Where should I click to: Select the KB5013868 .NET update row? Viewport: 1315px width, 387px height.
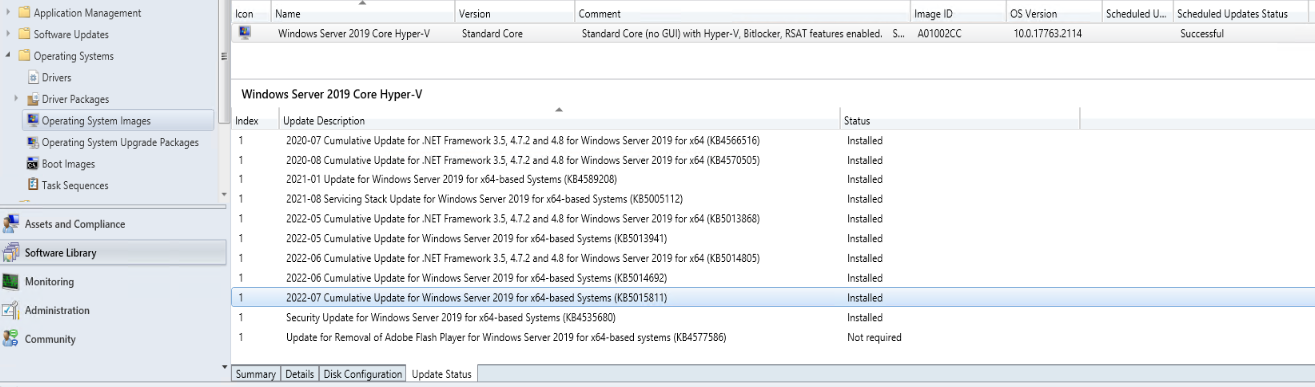coord(772,219)
